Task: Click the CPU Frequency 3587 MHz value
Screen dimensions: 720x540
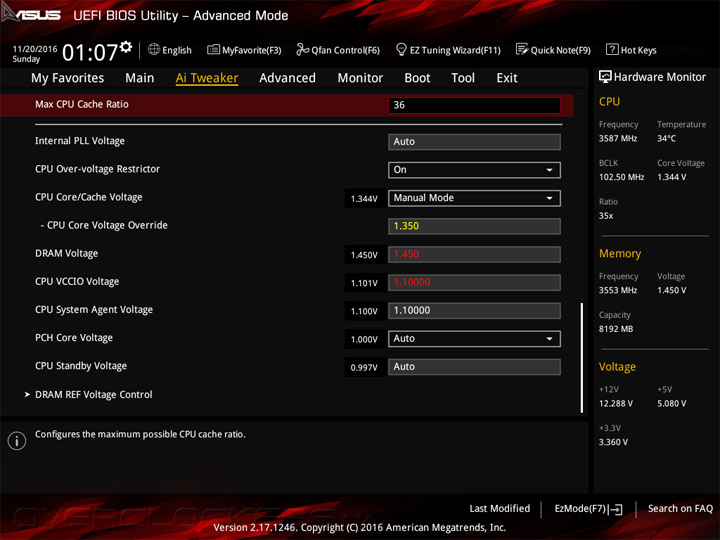Action: pyautogui.click(x=618, y=138)
